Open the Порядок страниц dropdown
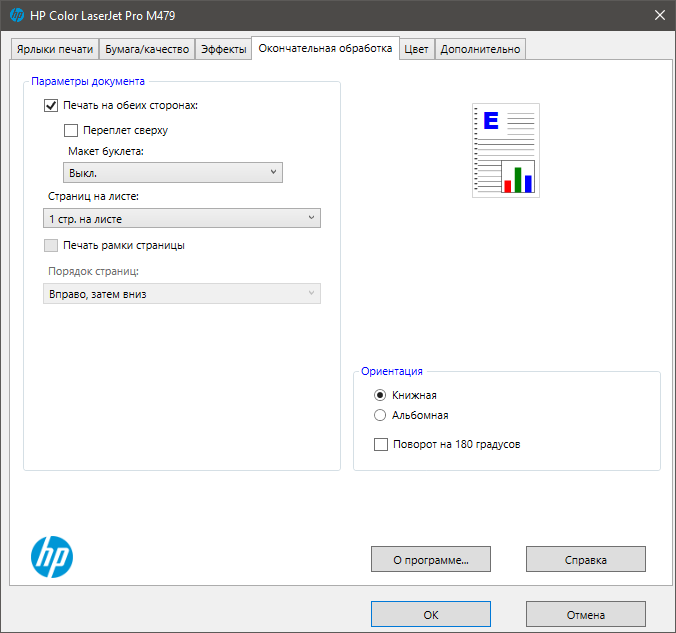676x633 pixels. pos(182,294)
